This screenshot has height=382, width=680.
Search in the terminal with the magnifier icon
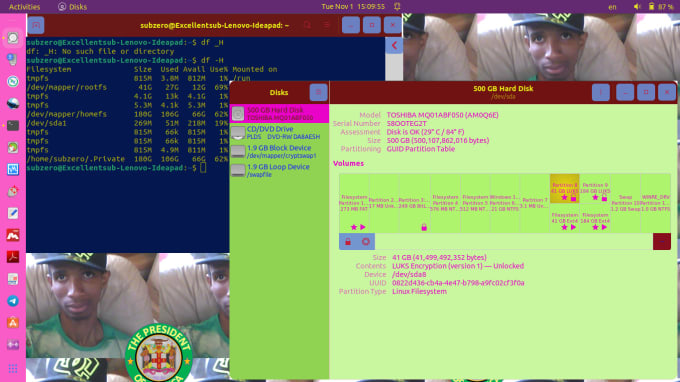click(307, 25)
